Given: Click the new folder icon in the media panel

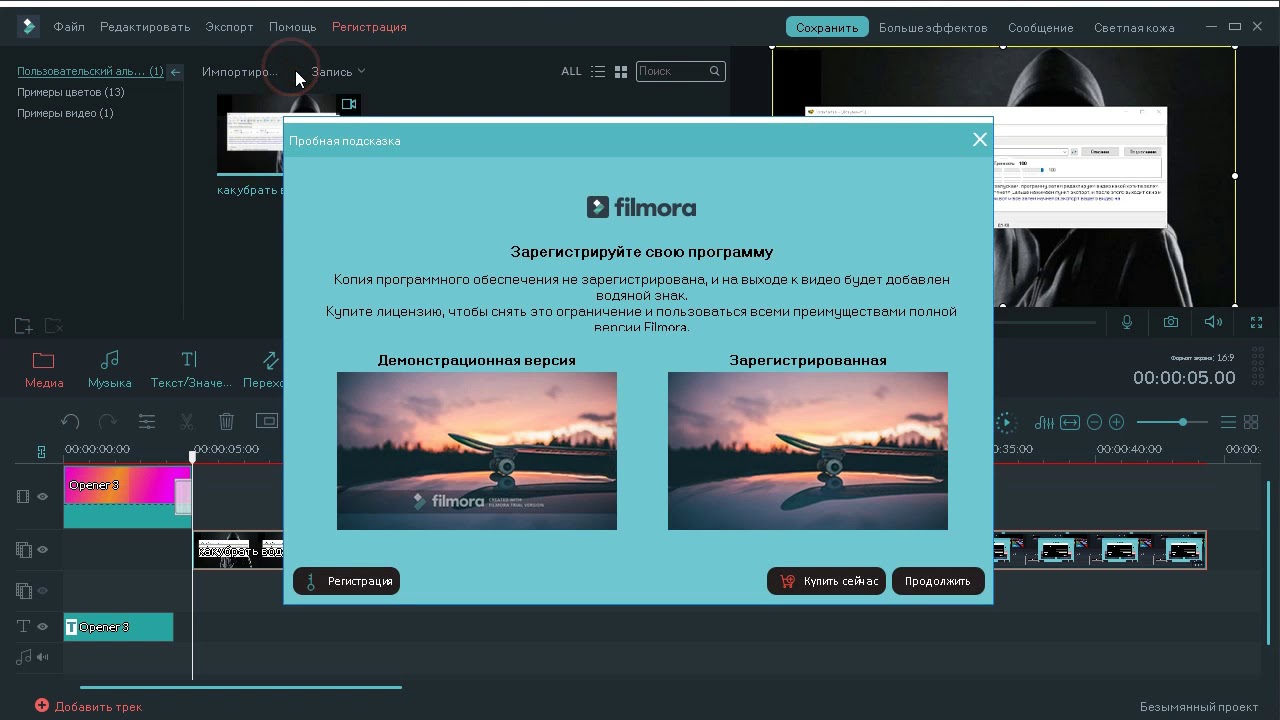Looking at the screenshot, I should (x=24, y=326).
